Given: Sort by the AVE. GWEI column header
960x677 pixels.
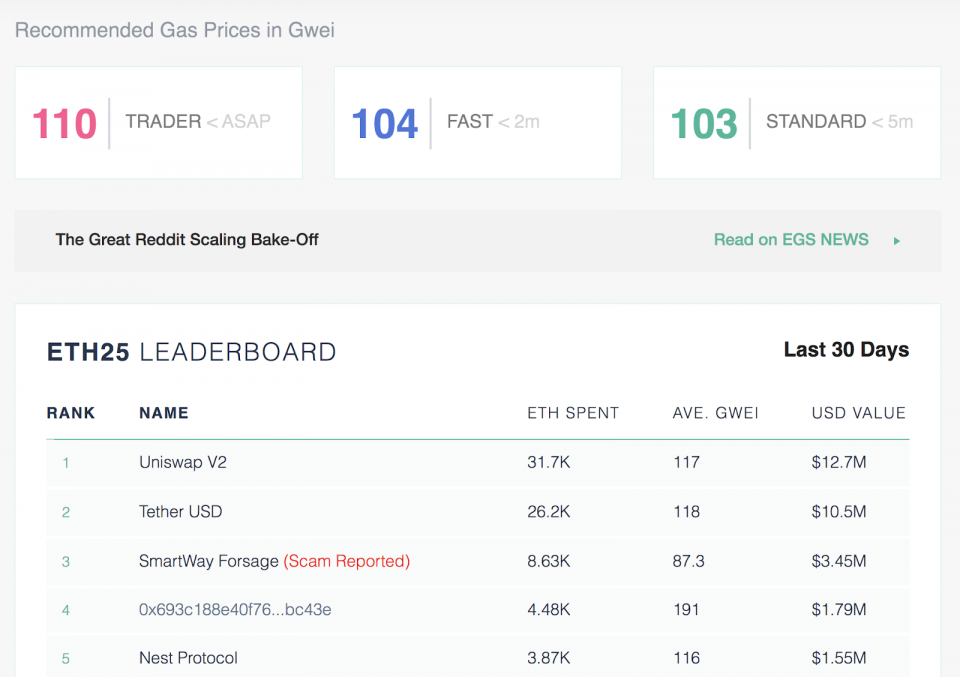Looking at the screenshot, I should pyautogui.click(x=716, y=413).
